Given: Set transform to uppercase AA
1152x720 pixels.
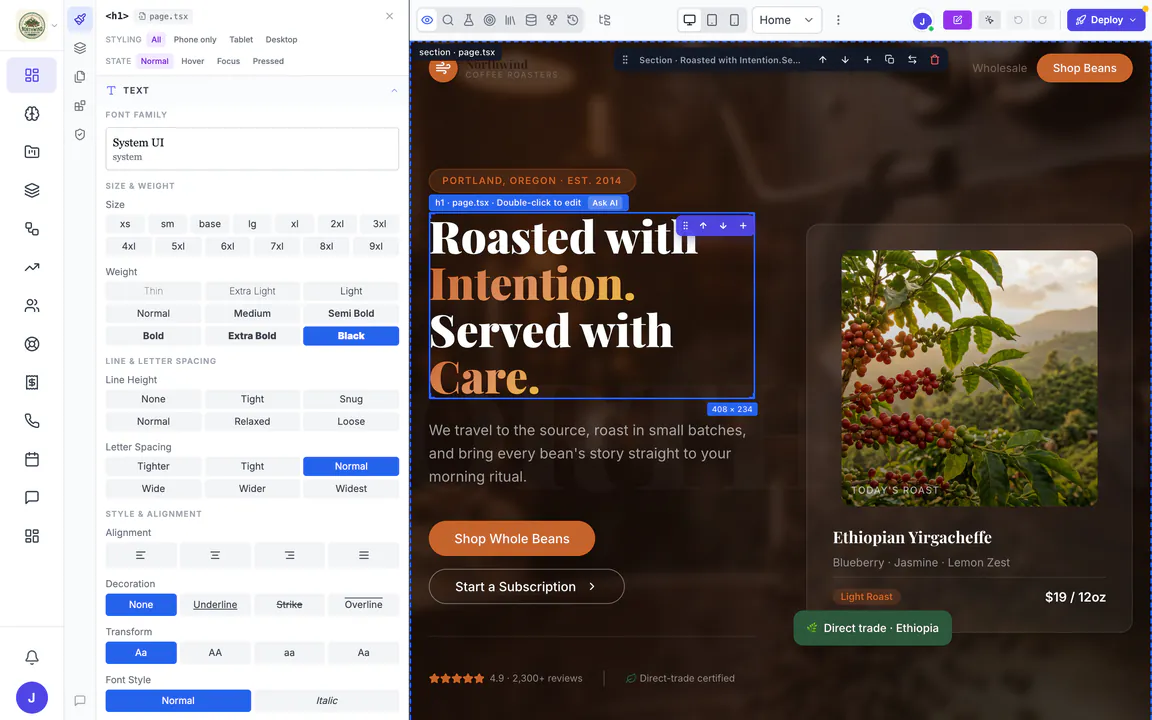Looking at the screenshot, I should point(215,652).
